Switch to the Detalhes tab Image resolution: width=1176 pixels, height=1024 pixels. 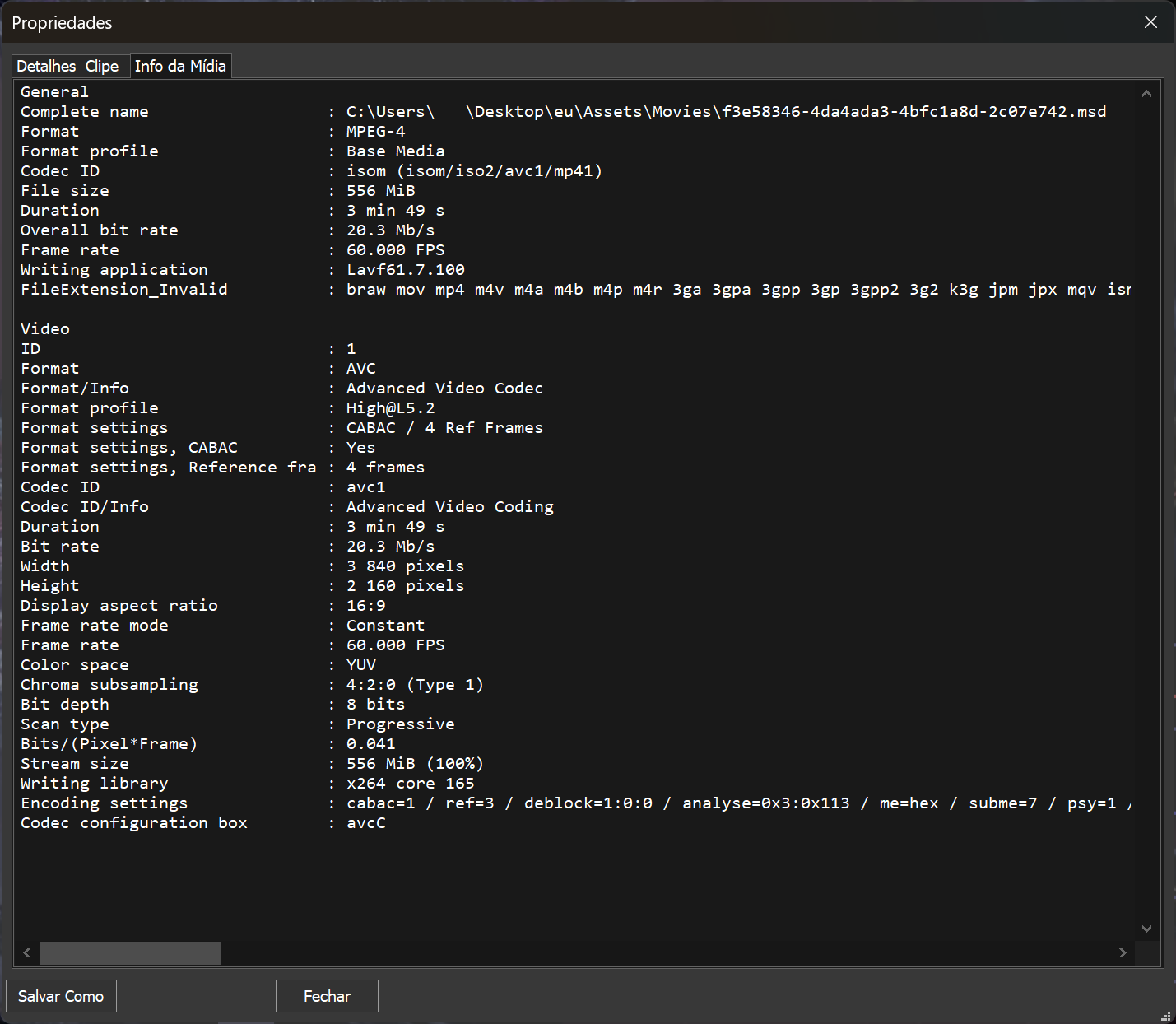46,66
